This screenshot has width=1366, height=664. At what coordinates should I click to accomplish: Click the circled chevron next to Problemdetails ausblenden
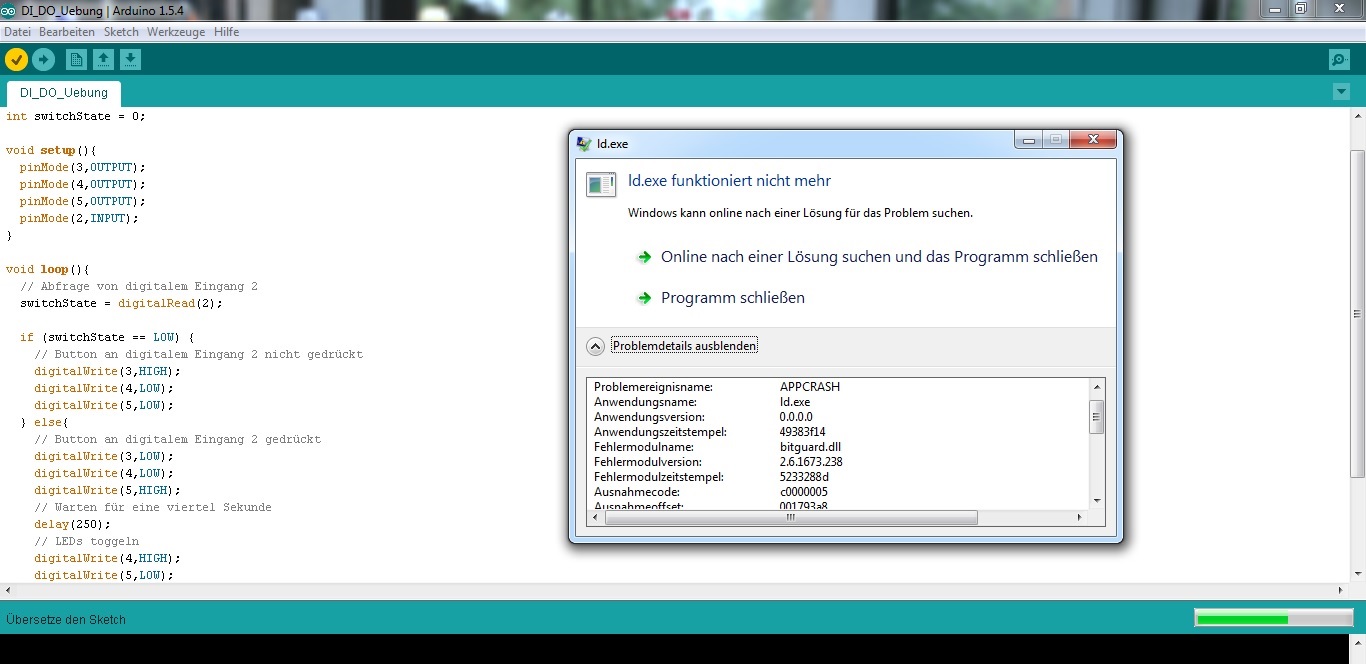(595, 345)
